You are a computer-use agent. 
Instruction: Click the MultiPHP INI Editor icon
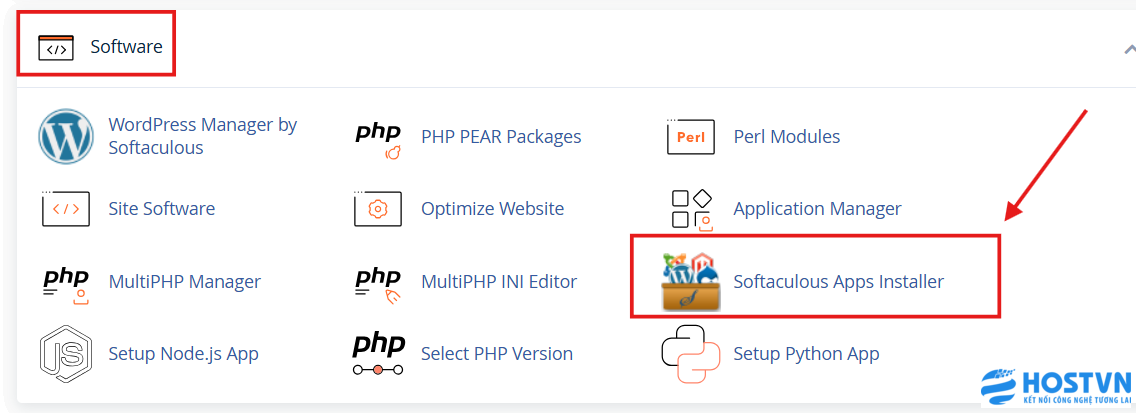tap(378, 282)
